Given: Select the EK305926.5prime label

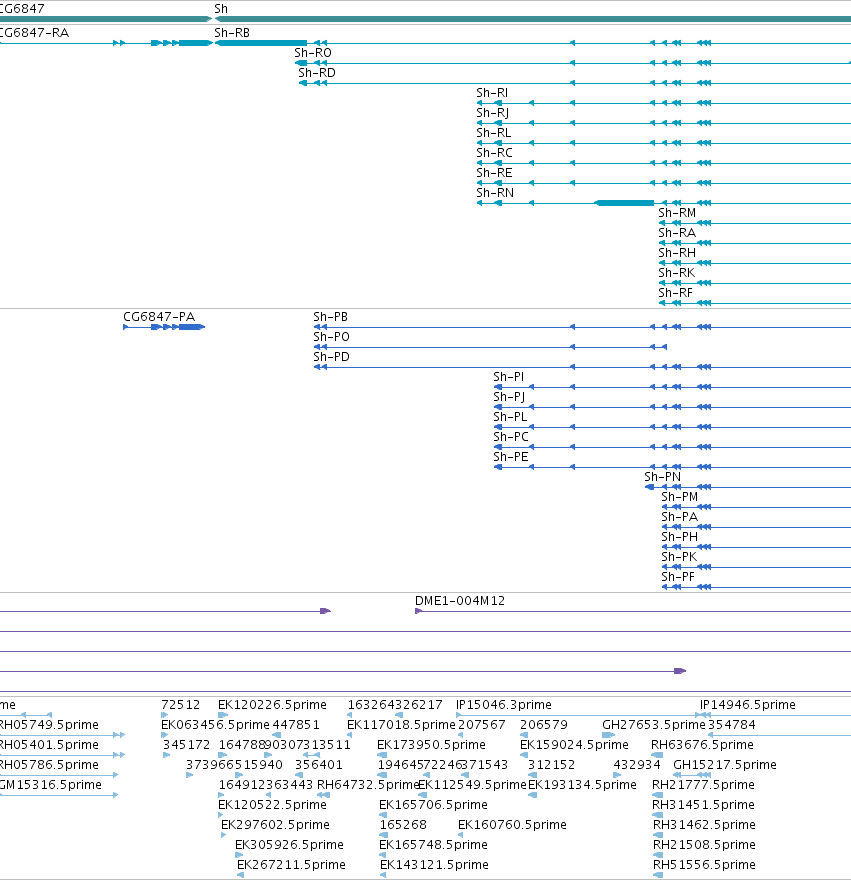Looking at the screenshot, I should click(x=289, y=845).
